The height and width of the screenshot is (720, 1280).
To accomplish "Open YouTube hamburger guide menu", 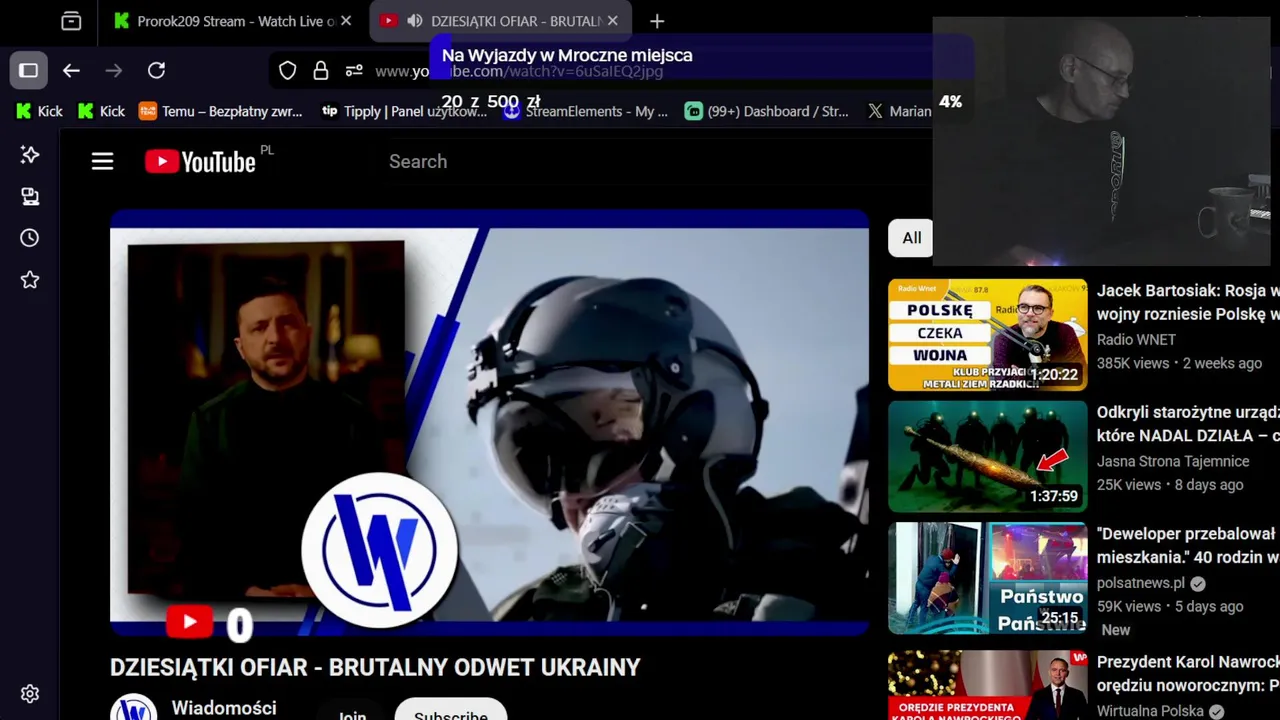I will point(103,161).
